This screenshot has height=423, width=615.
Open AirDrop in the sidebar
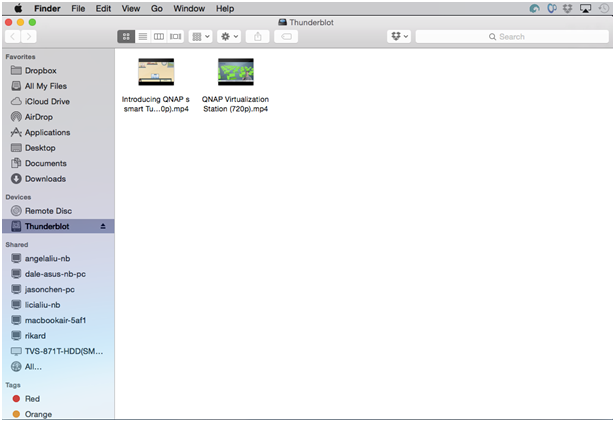point(41,117)
